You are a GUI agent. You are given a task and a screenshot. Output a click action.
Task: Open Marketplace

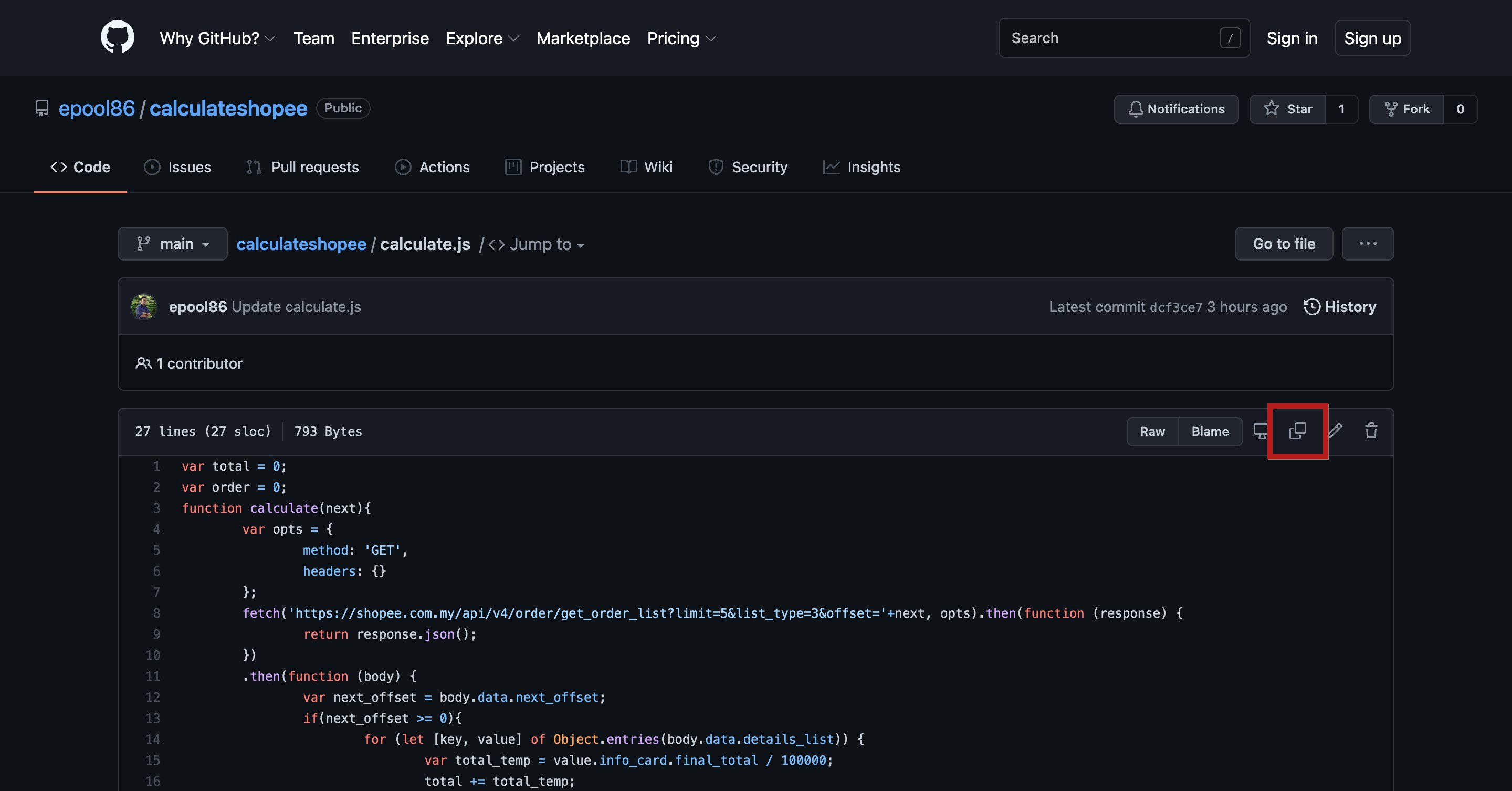[x=583, y=38]
